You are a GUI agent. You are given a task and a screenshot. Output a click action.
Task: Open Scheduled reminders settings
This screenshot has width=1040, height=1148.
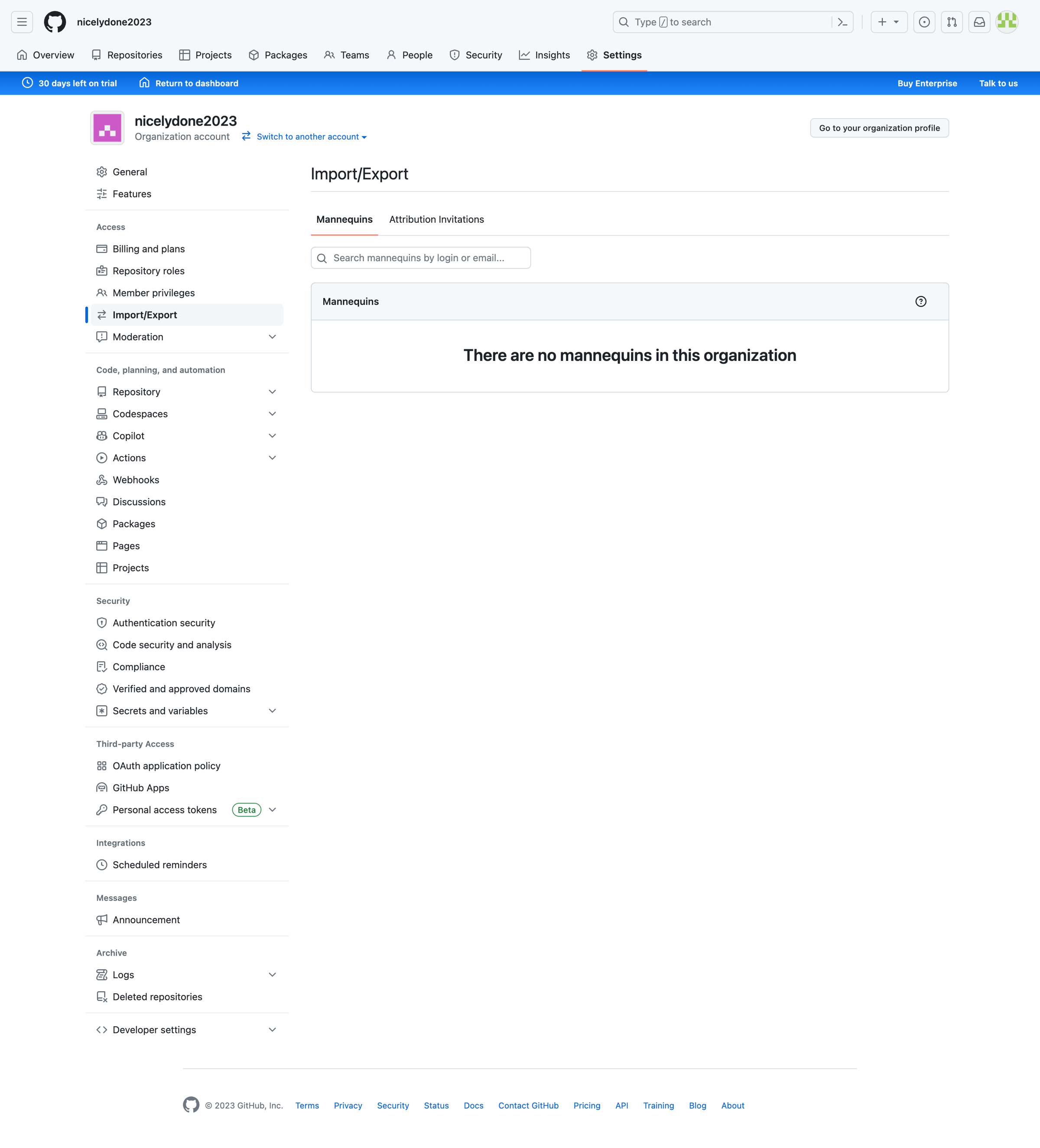click(x=187, y=865)
